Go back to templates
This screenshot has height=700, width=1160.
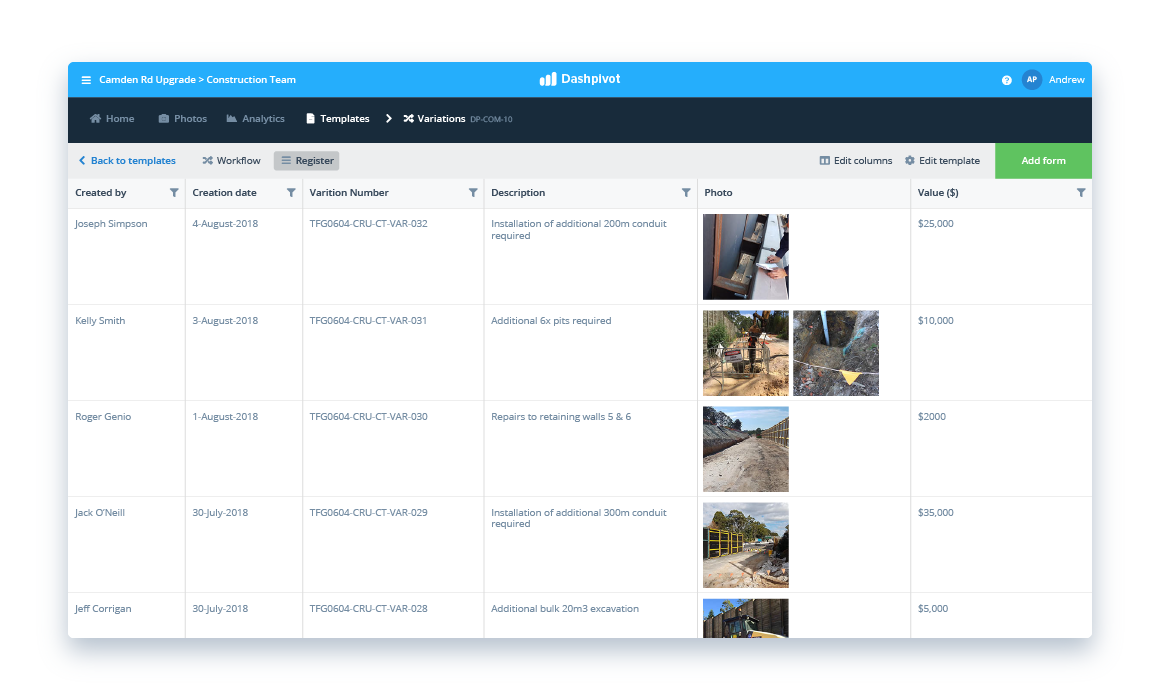pyautogui.click(x=127, y=161)
